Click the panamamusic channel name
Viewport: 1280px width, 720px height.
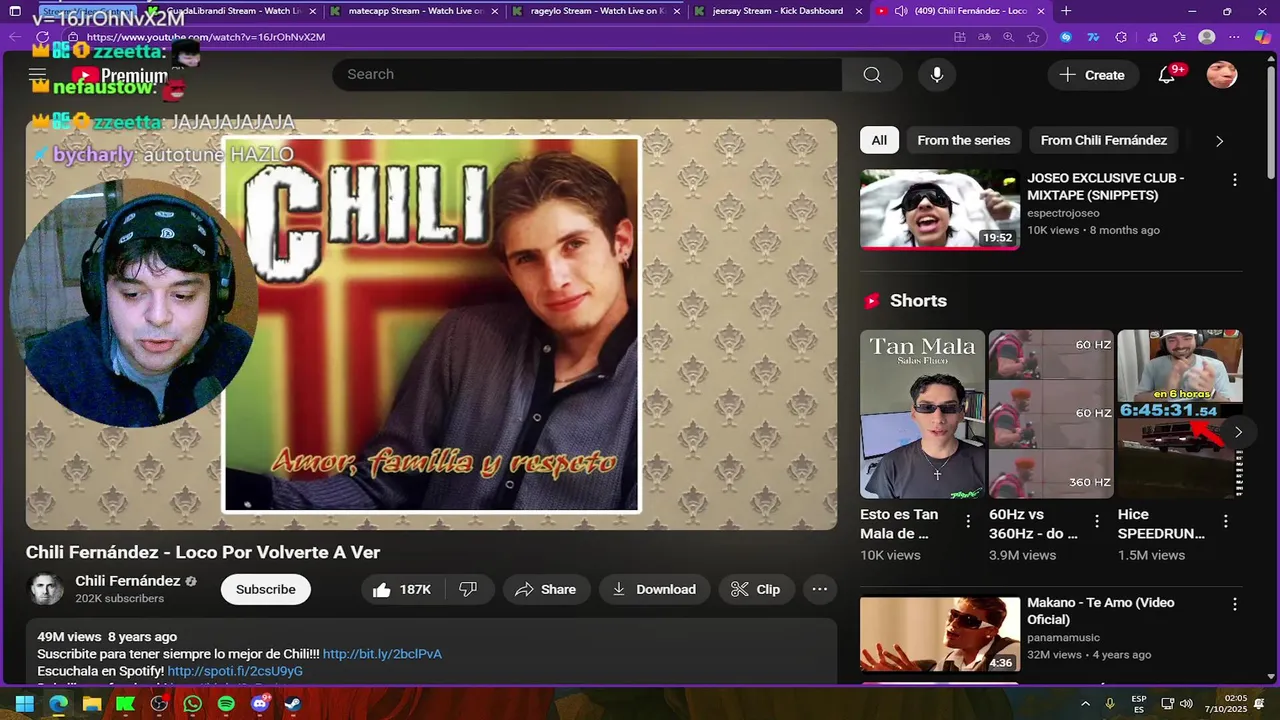pos(1063,638)
